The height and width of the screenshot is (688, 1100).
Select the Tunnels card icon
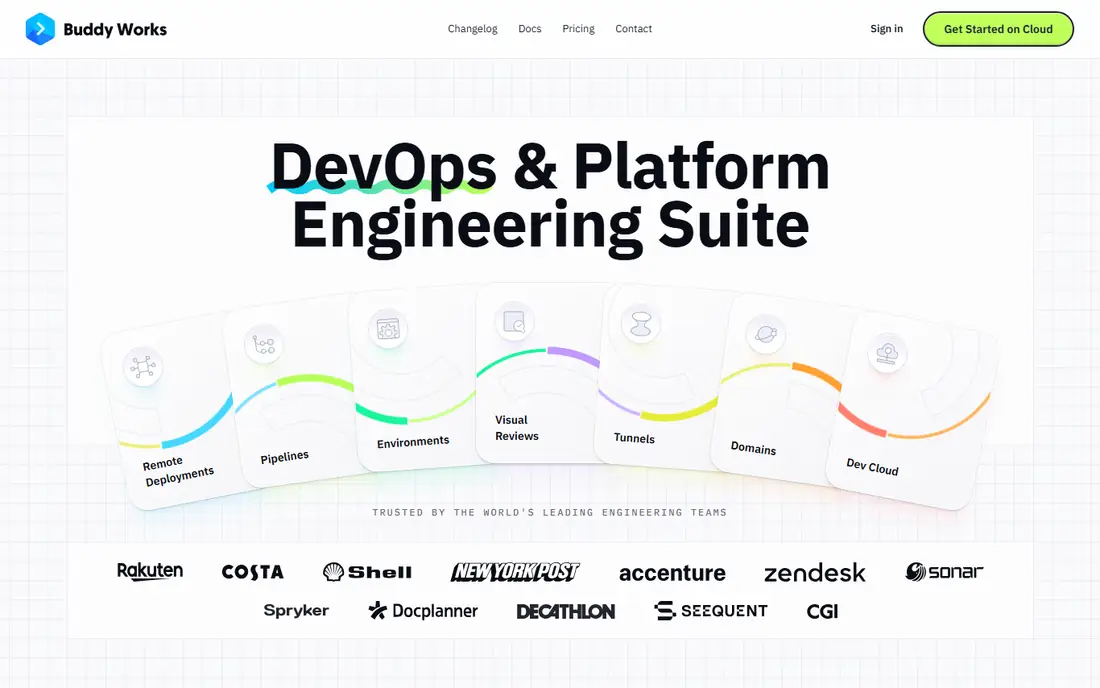click(640, 325)
